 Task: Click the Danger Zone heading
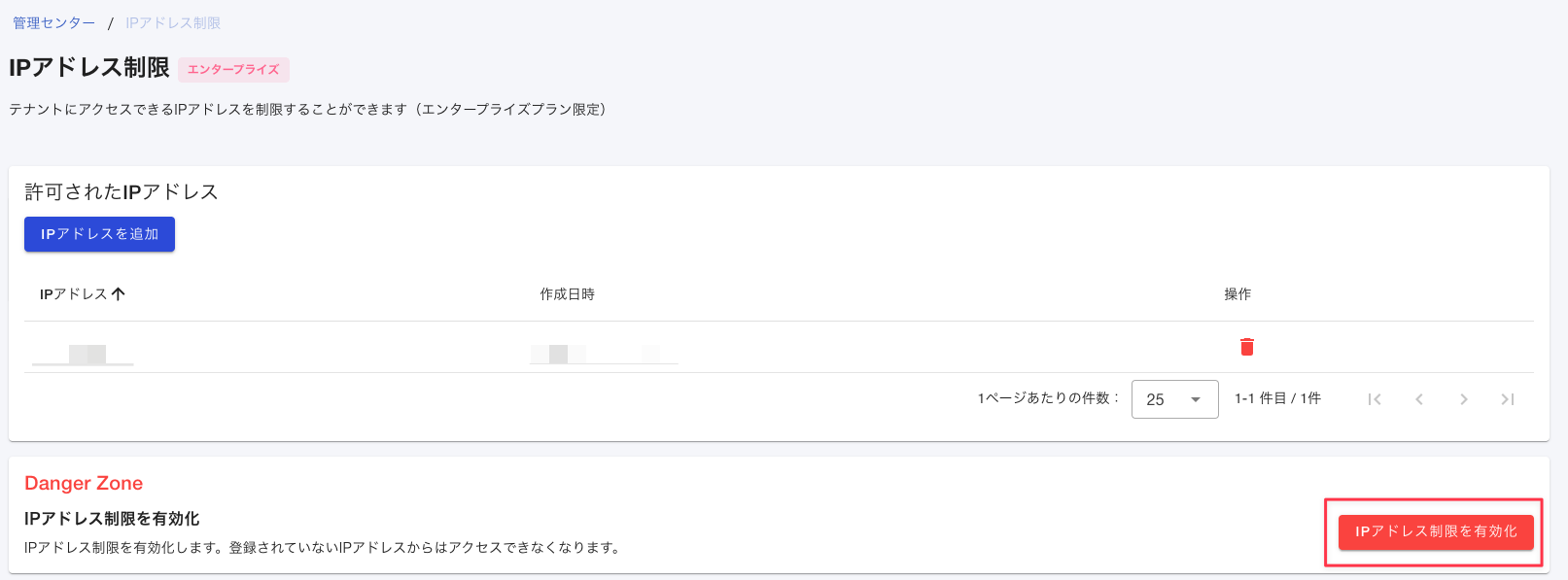(84, 483)
